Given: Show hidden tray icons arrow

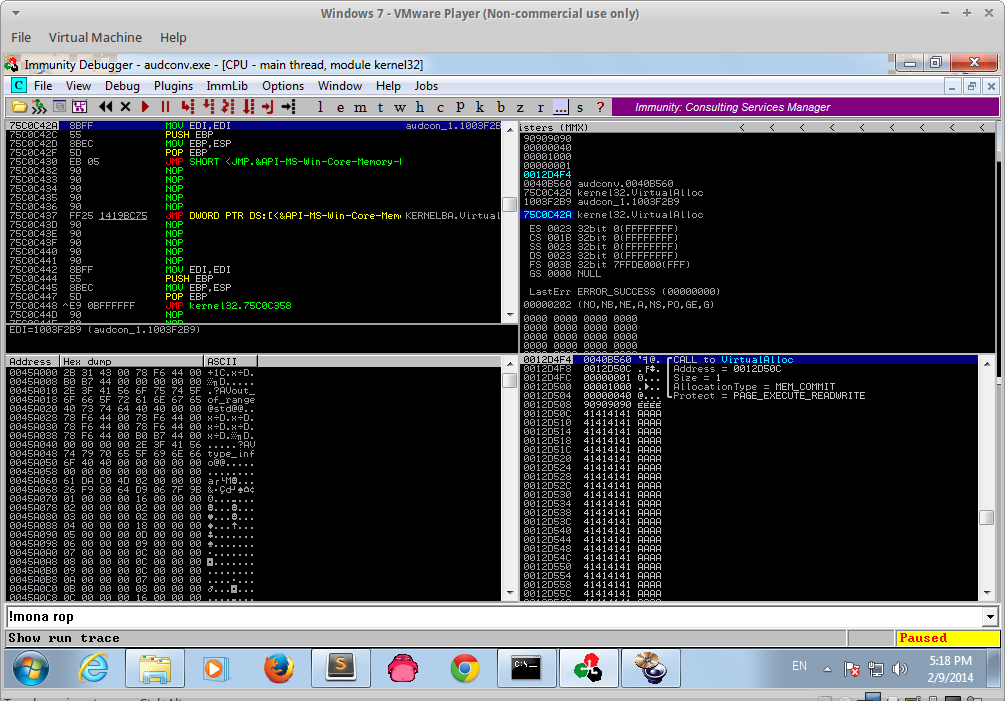Looking at the screenshot, I should tap(827, 669).
